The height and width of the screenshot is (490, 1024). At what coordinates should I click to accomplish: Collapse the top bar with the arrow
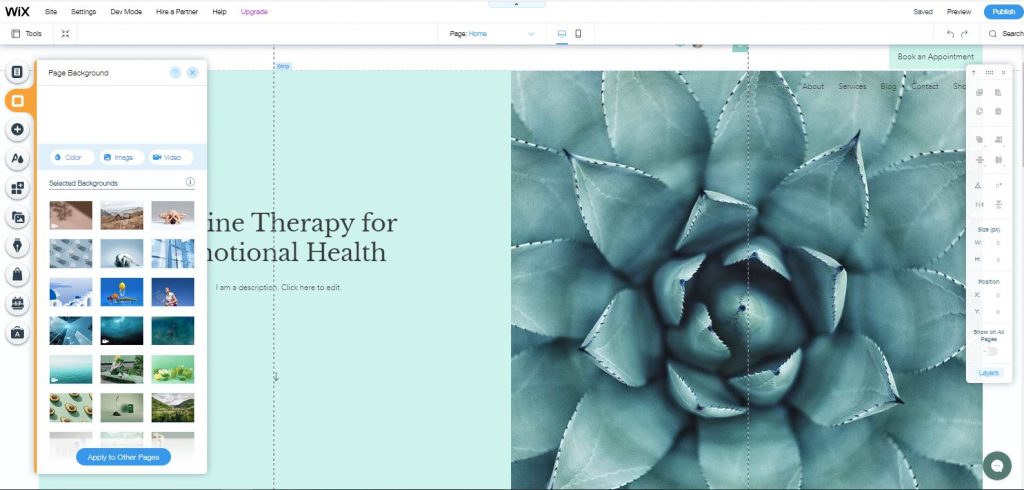[x=516, y=4]
